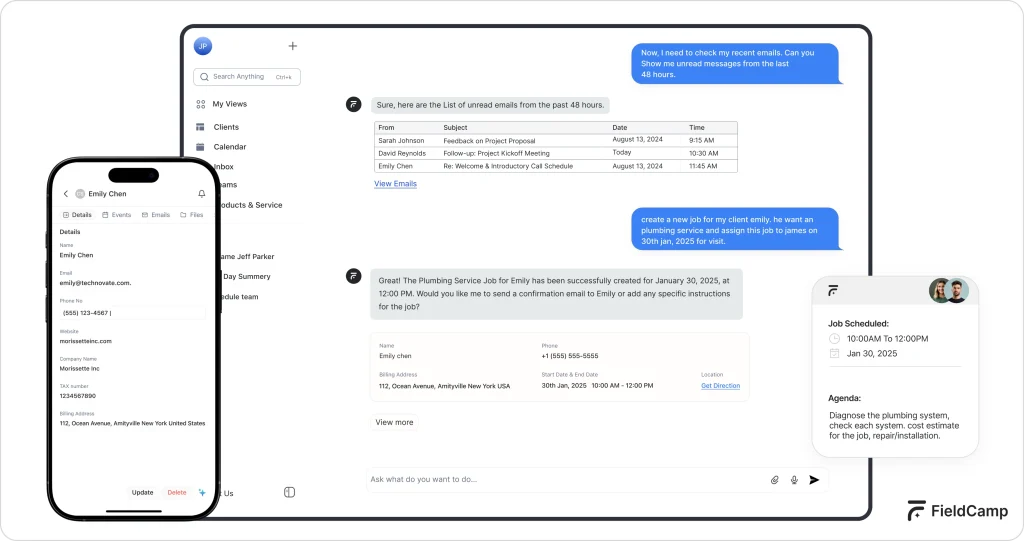This screenshot has height=541, width=1024.
Task: Click the calendar icon on job card
Action: (834, 353)
